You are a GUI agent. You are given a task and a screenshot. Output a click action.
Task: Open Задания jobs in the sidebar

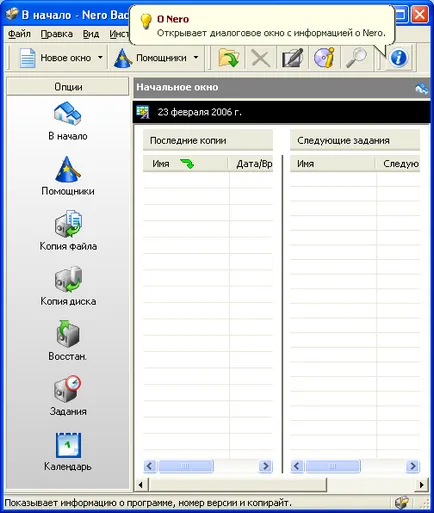pyautogui.click(x=68, y=396)
